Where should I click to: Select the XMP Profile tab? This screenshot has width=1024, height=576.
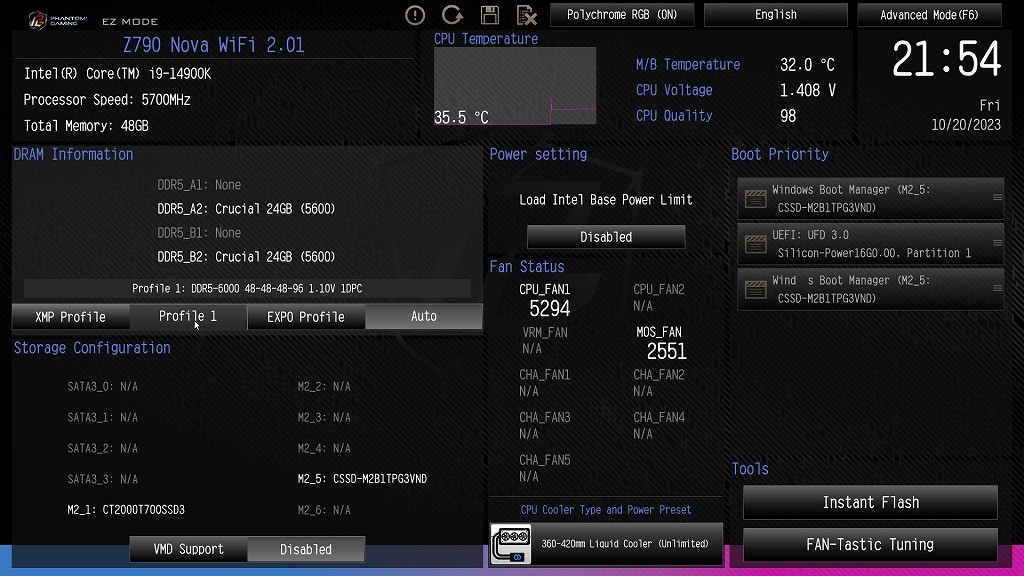coord(70,317)
